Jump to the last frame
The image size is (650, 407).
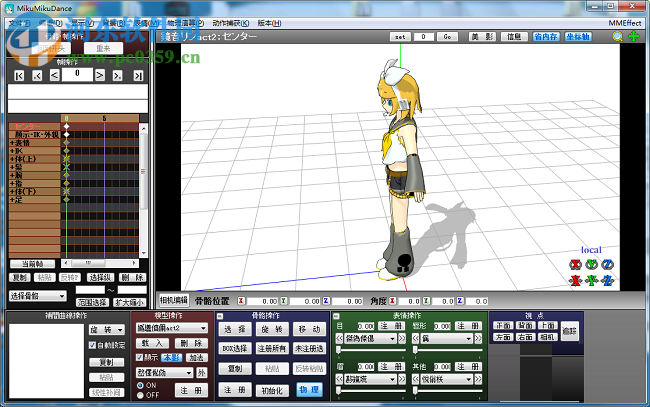(138, 75)
